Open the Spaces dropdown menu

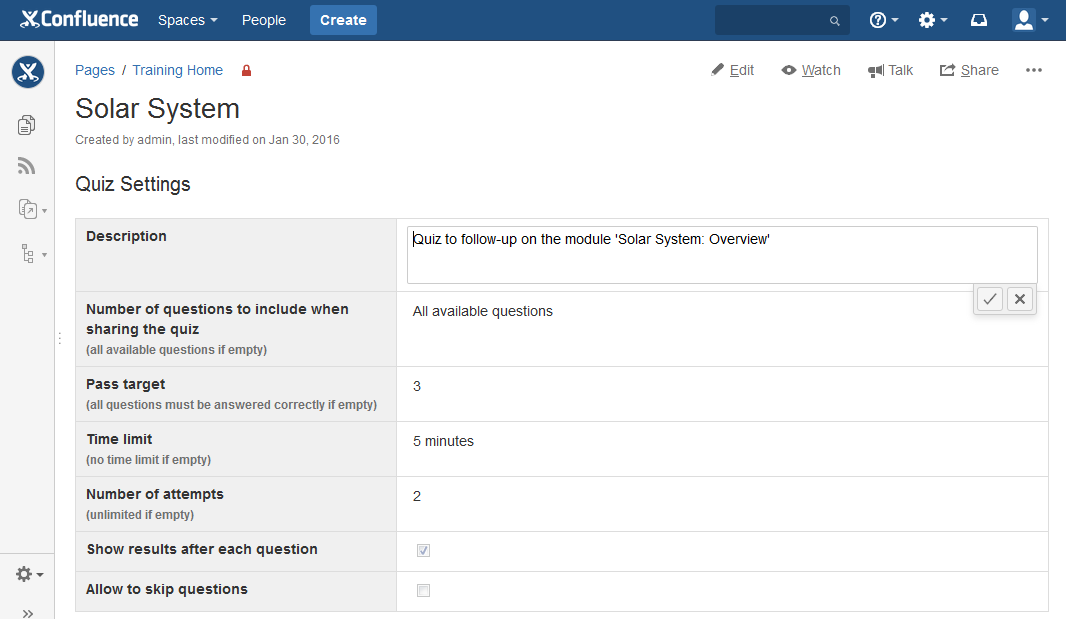tap(187, 19)
